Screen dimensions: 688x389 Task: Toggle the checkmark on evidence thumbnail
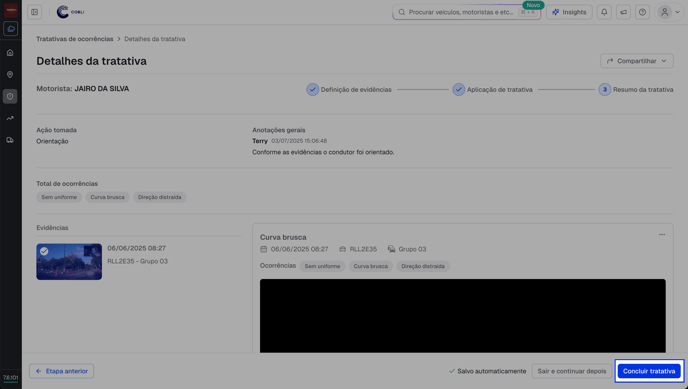(44, 251)
